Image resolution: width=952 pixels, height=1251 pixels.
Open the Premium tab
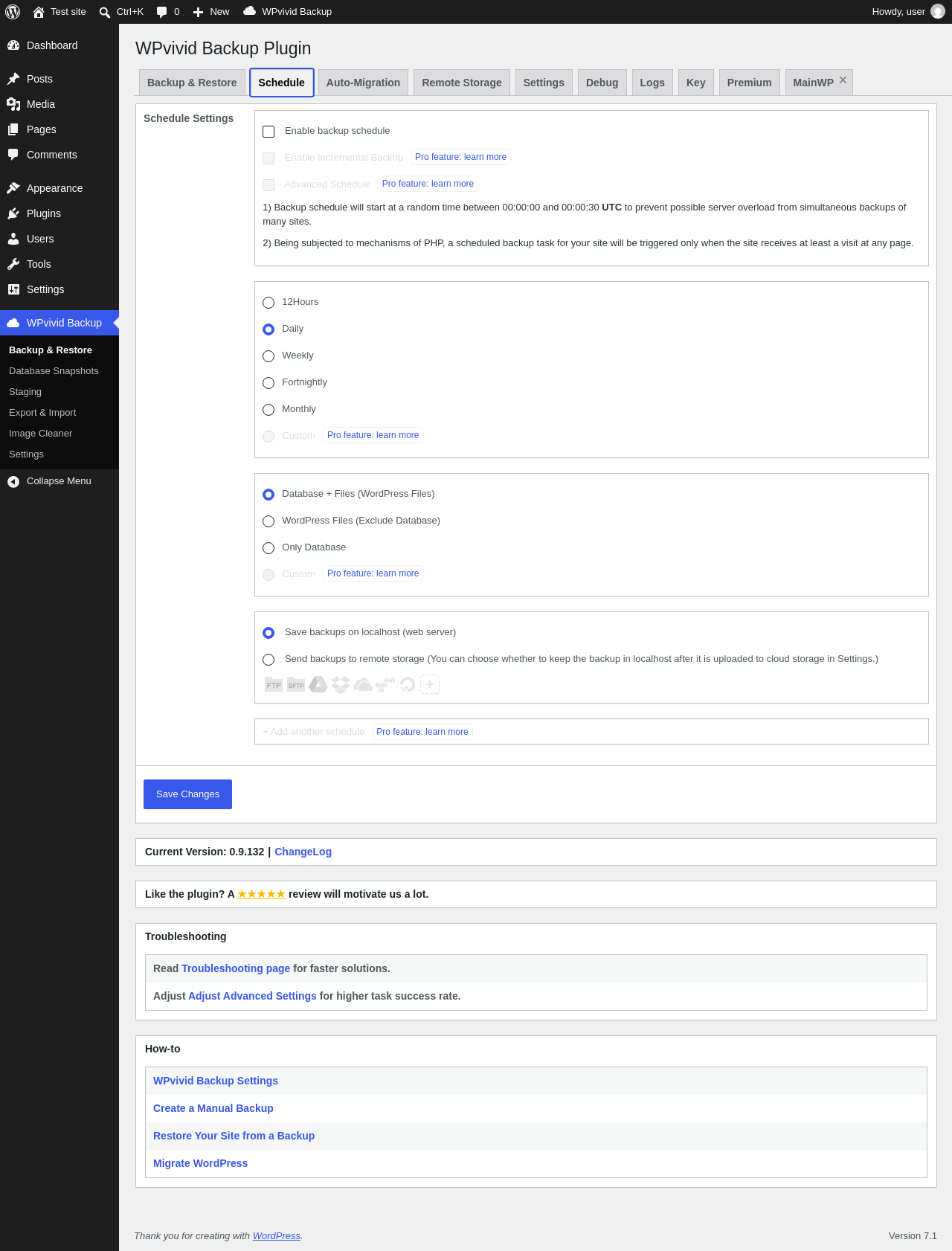(x=749, y=83)
